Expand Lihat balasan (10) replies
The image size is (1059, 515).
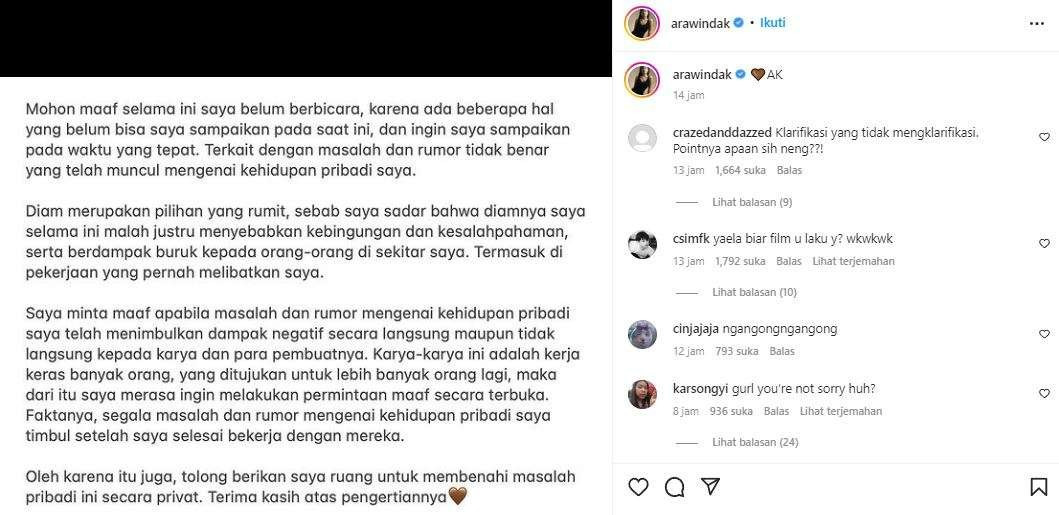[x=745, y=292]
